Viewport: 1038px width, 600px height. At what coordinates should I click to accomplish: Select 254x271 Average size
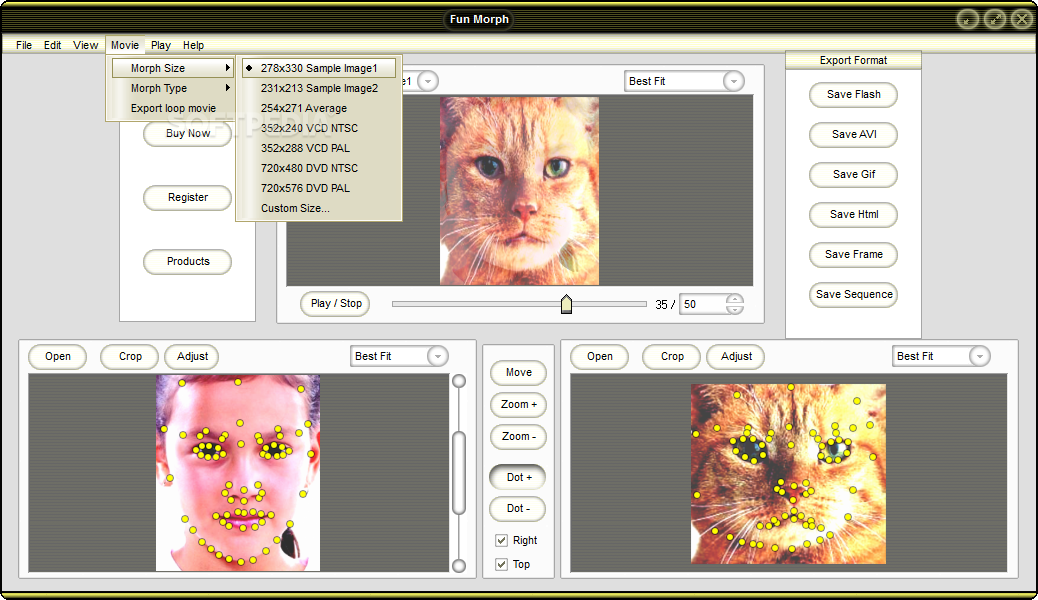tap(319, 108)
